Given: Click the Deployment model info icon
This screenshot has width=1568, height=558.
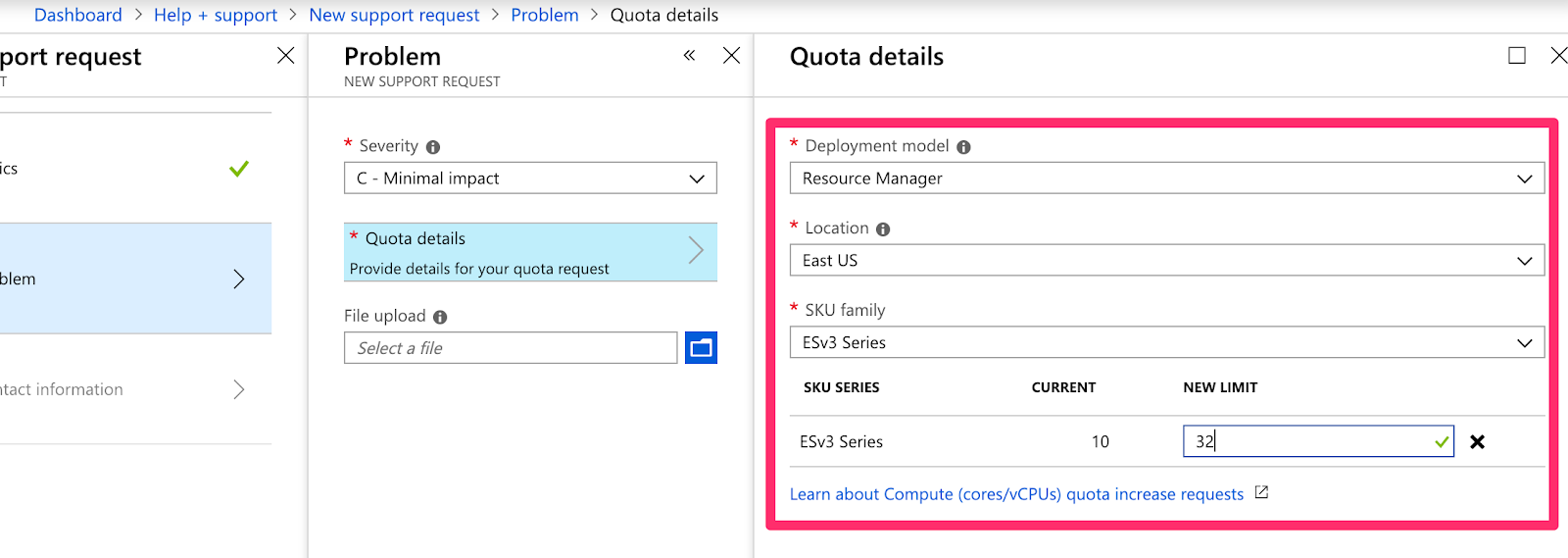Looking at the screenshot, I should (963, 147).
